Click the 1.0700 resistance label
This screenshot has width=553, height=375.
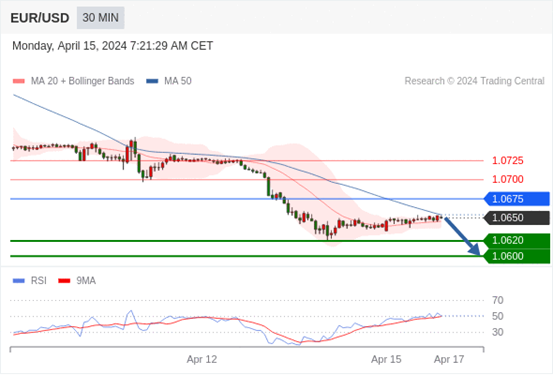pos(508,180)
